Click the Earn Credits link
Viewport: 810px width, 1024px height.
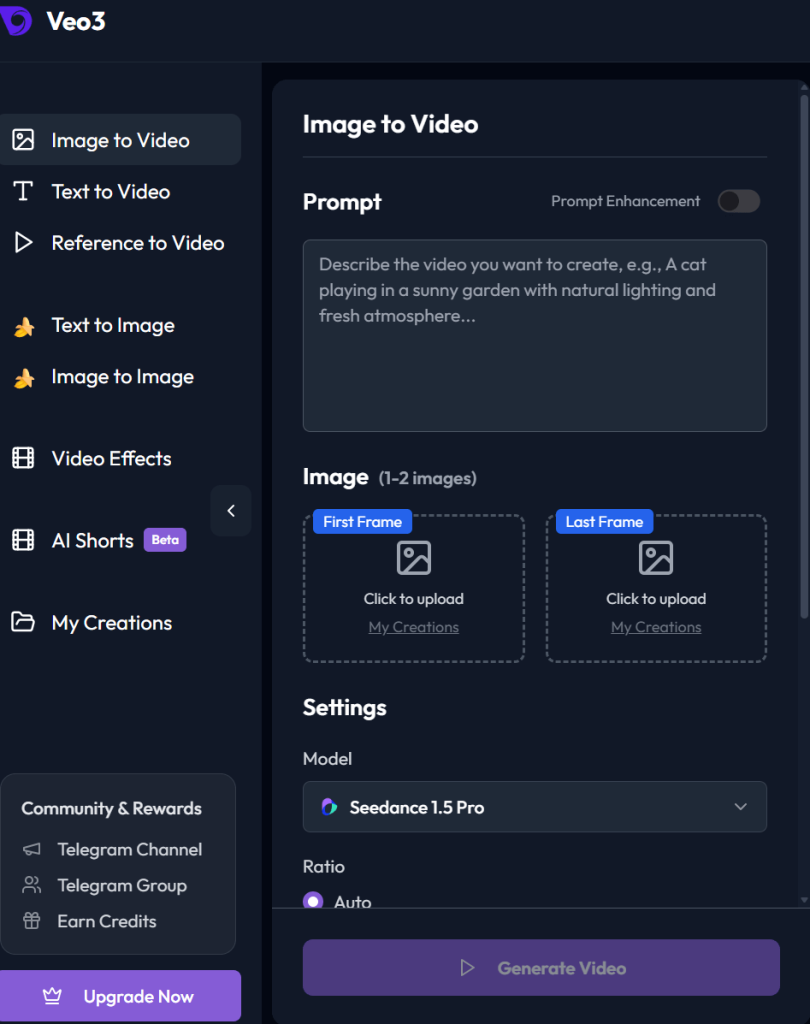tap(106, 922)
